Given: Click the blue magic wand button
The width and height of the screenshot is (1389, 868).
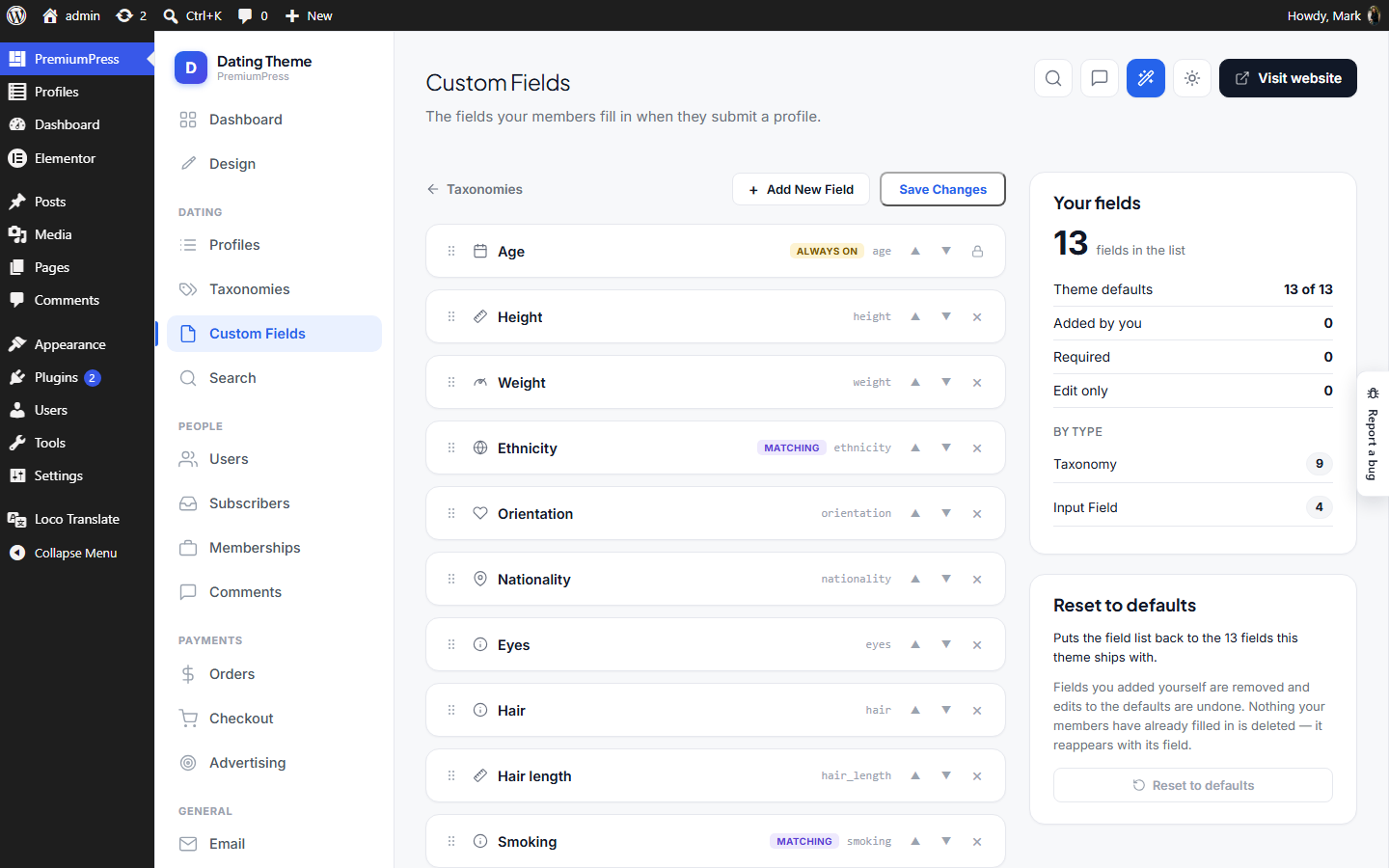Looking at the screenshot, I should 1146,78.
